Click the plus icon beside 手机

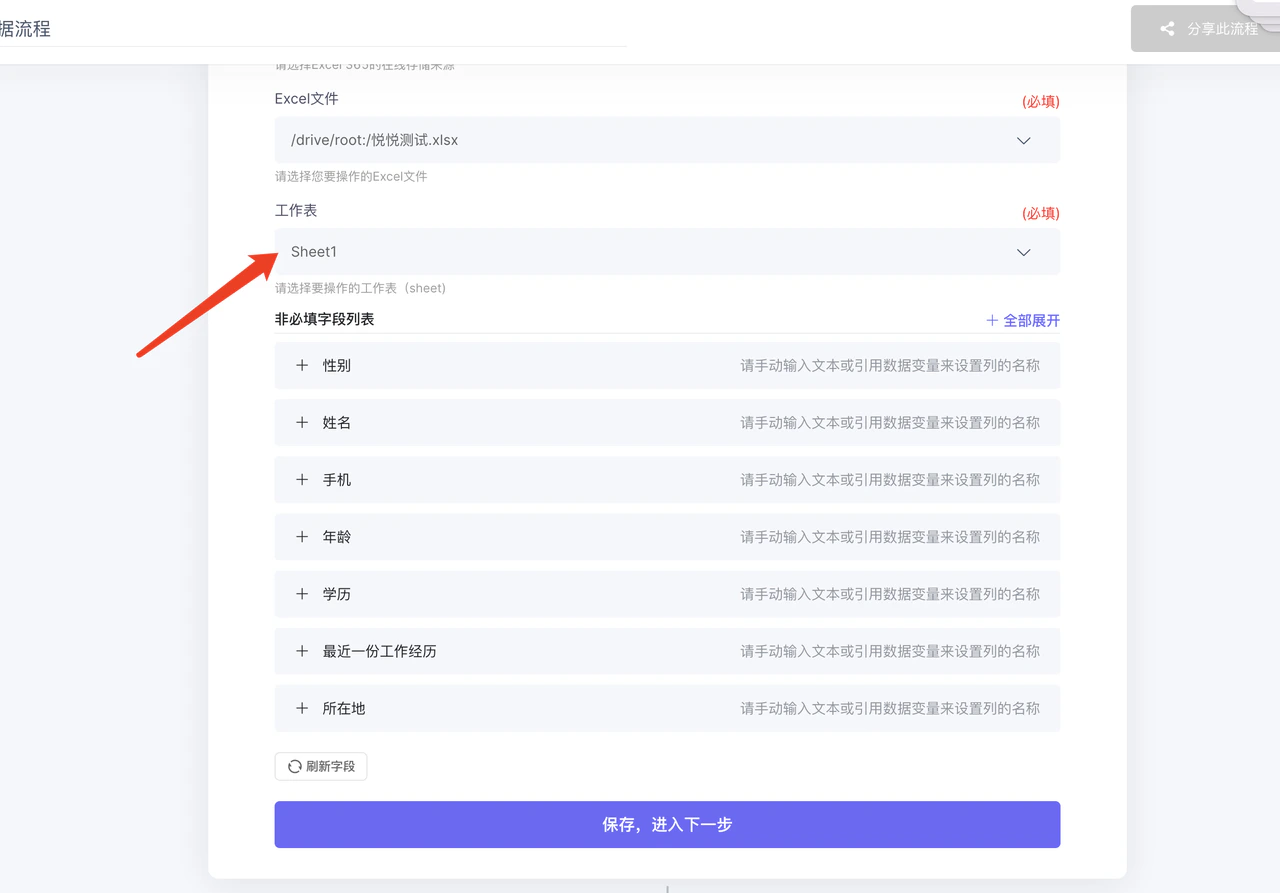pyautogui.click(x=302, y=480)
